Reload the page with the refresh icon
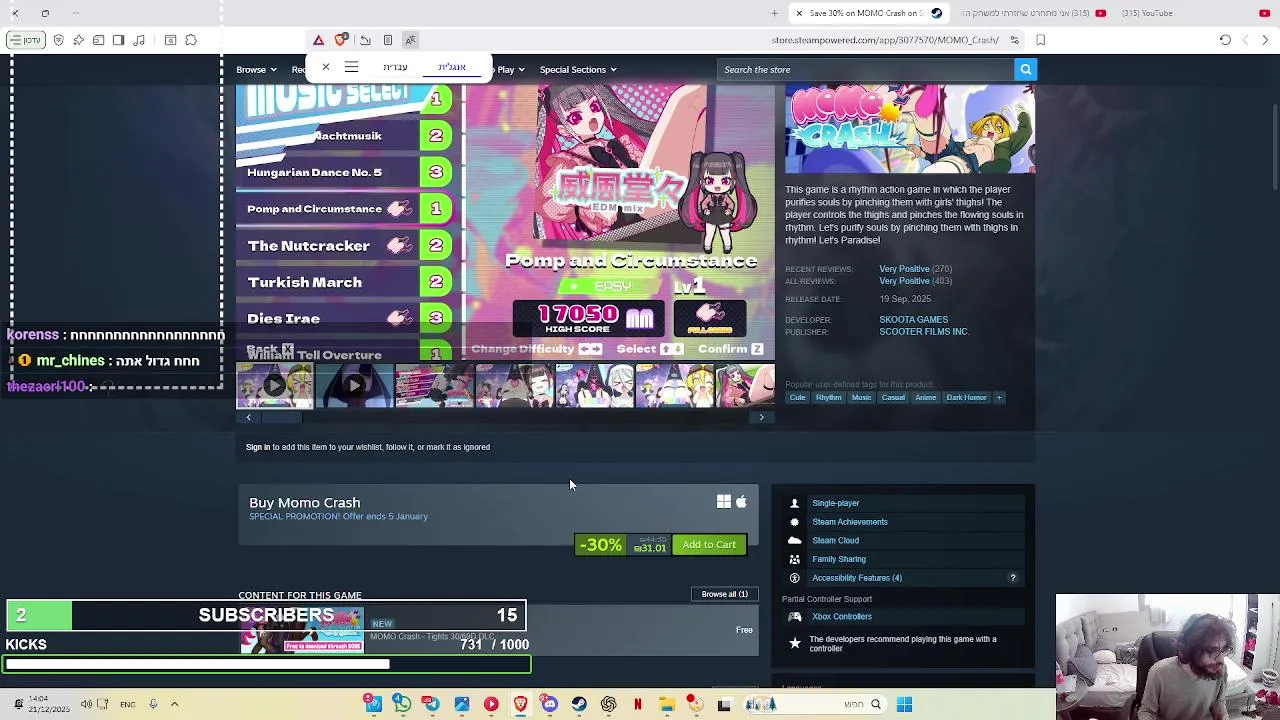 [1225, 40]
